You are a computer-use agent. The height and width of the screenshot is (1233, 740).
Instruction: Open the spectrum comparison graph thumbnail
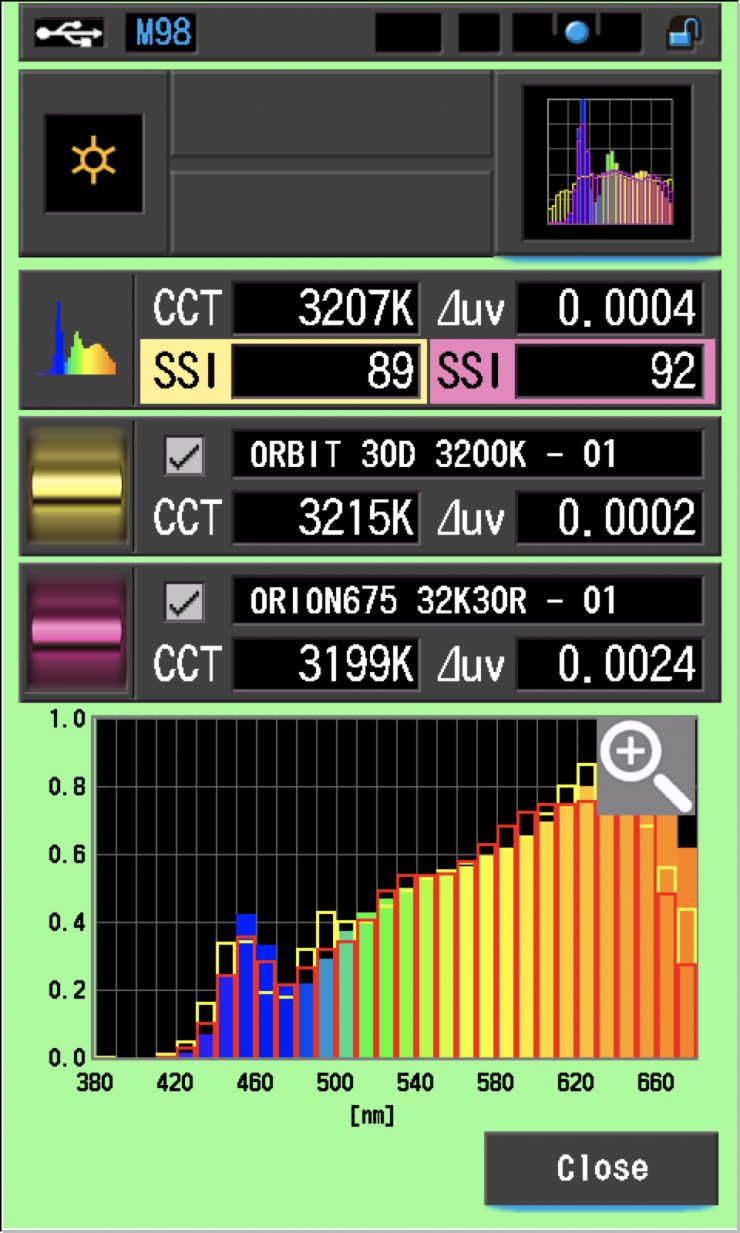point(607,163)
